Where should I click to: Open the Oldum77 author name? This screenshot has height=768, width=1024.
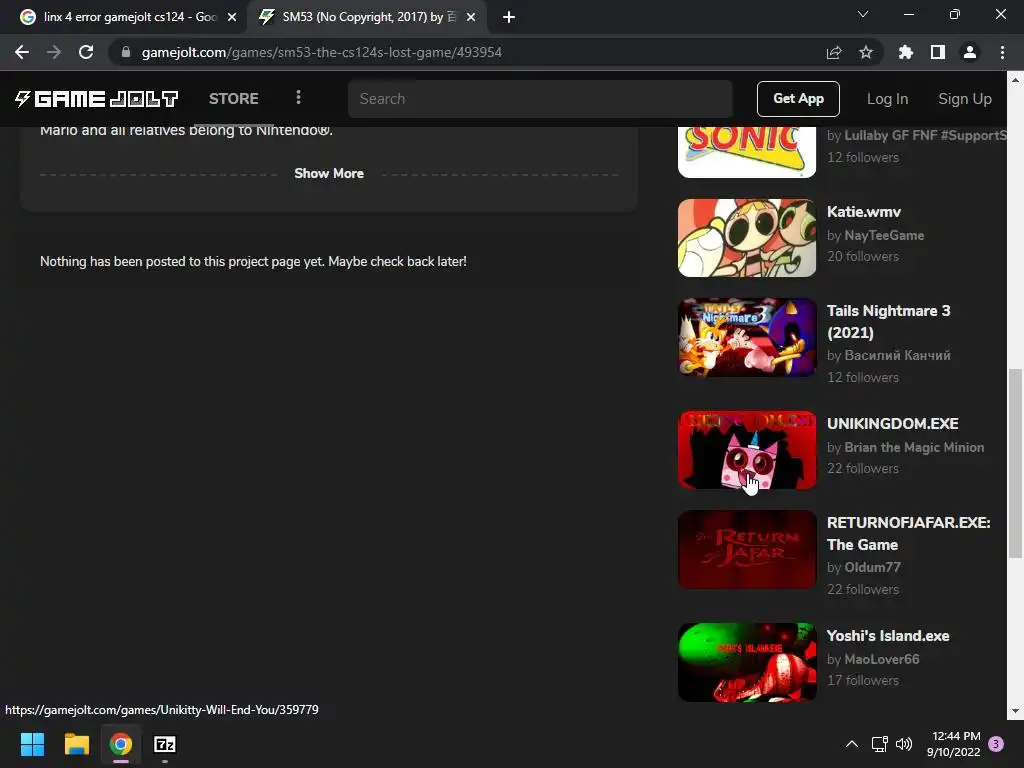pyautogui.click(x=872, y=567)
